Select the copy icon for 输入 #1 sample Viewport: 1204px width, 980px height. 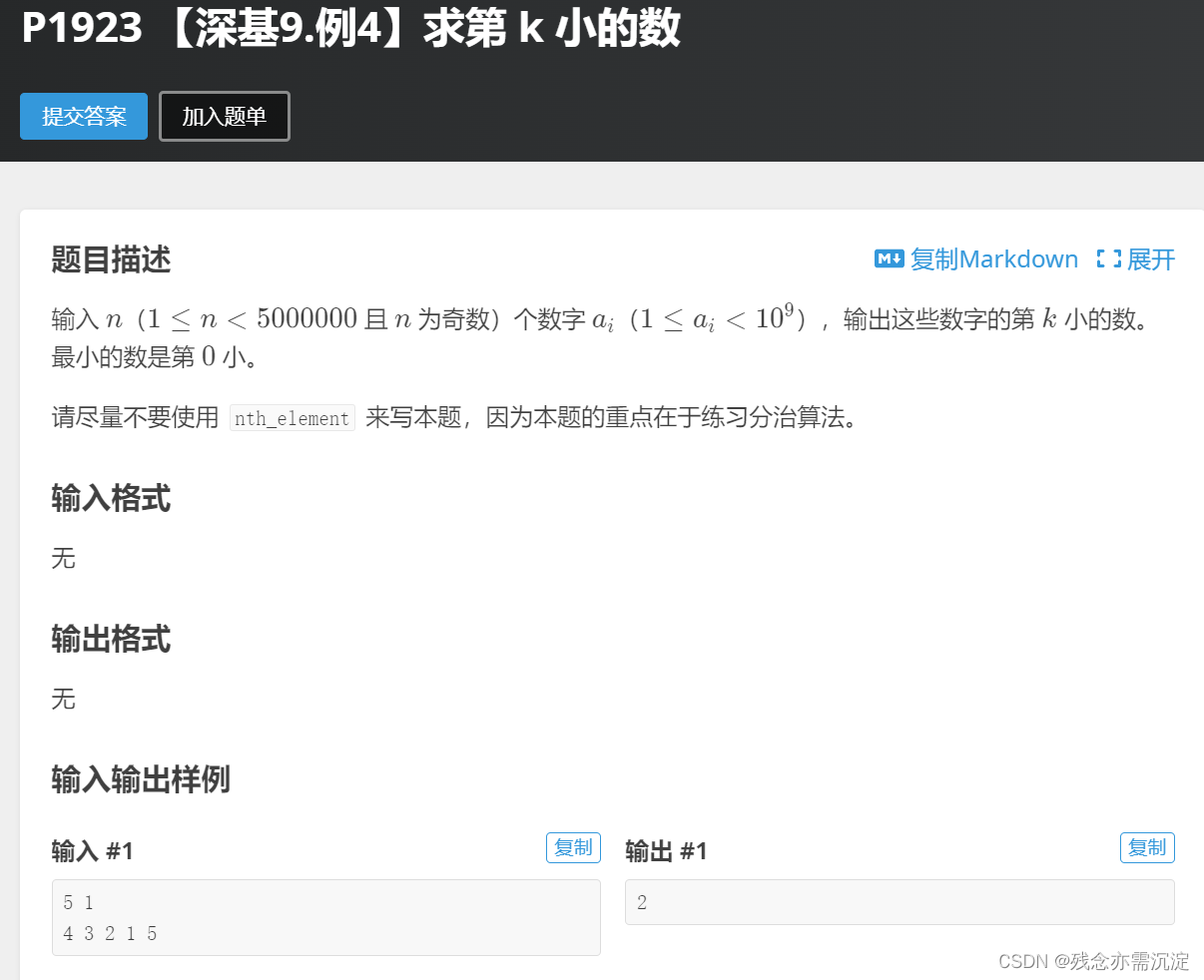click(573, 847)
